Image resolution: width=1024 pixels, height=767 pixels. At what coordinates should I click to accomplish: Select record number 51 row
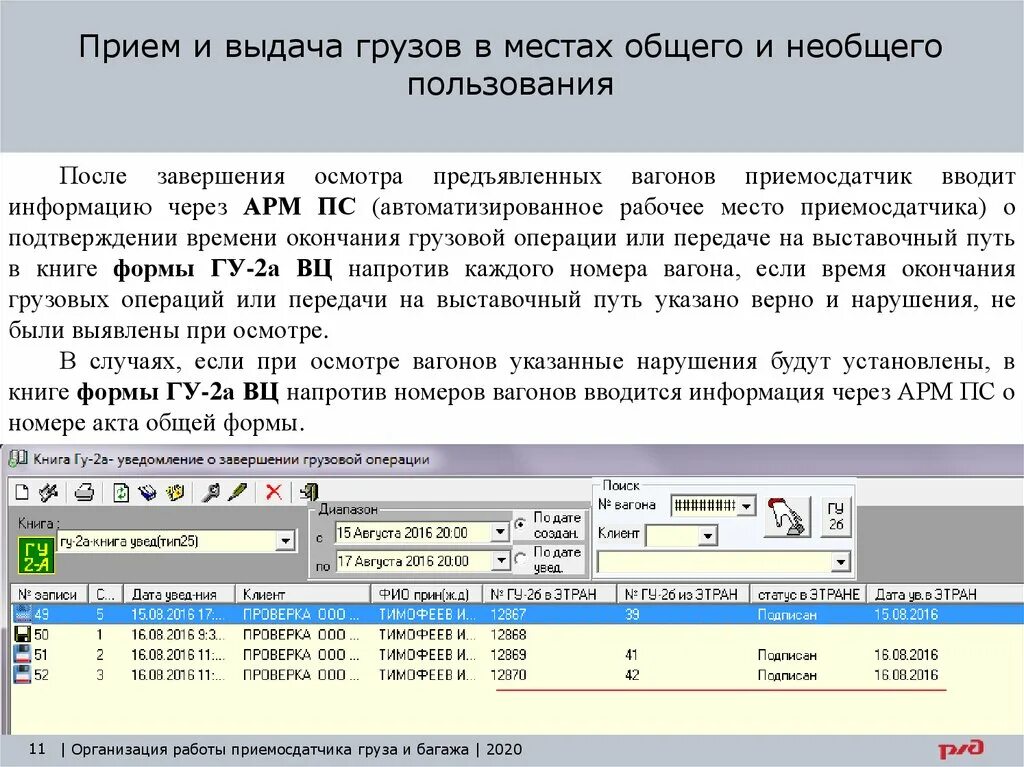tap(517, 655)
